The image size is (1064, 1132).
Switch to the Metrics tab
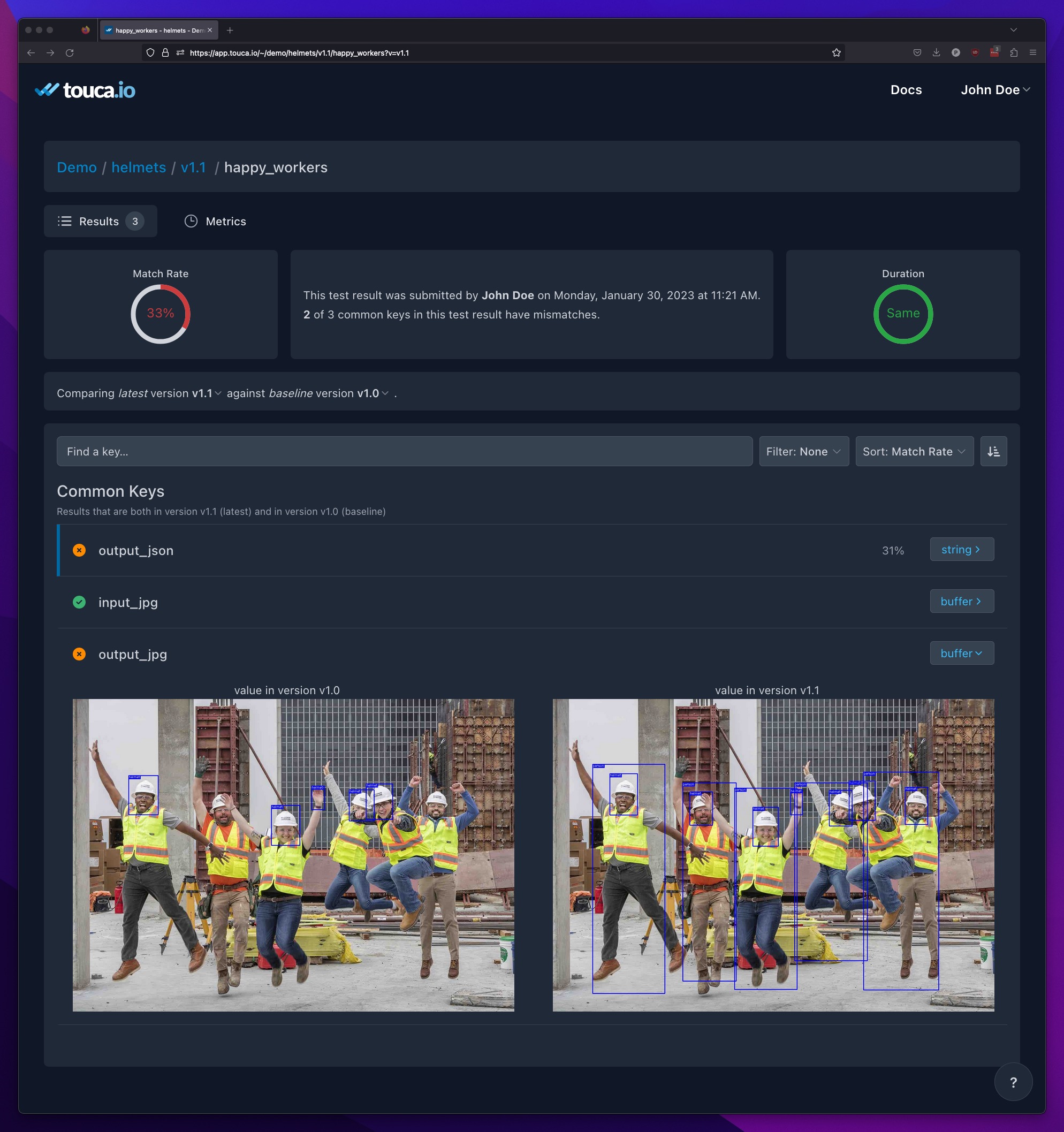tap(215, 222)
